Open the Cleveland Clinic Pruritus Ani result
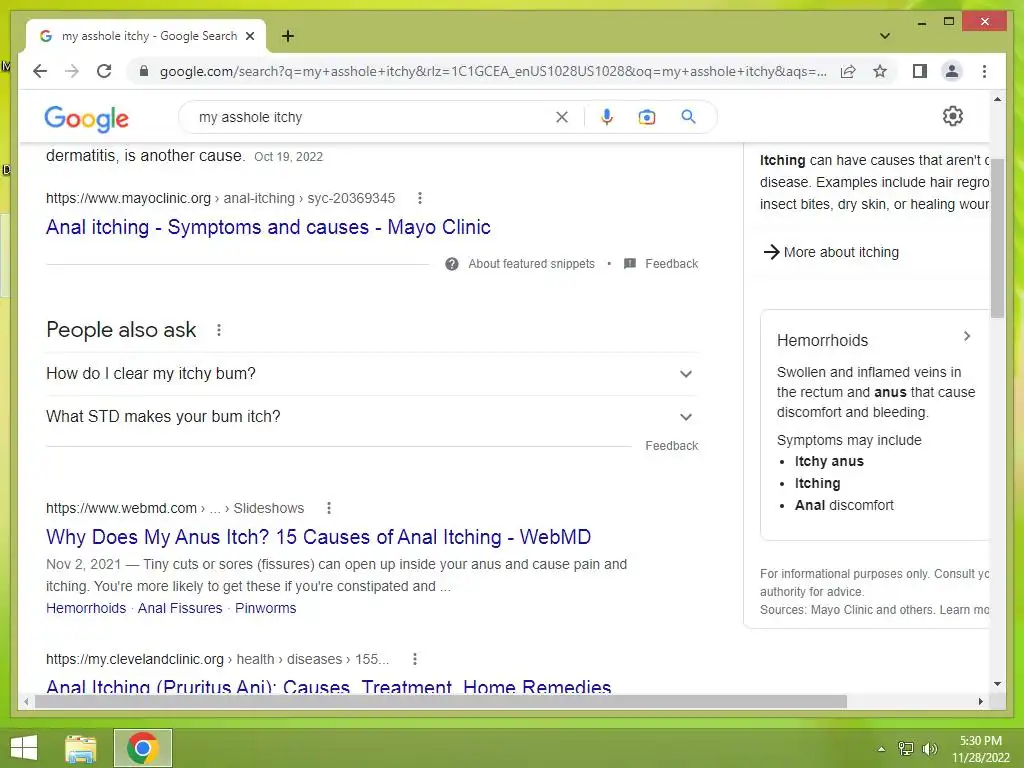The width and height of the screenshot is (1024, 768). (x=328, y=686)
